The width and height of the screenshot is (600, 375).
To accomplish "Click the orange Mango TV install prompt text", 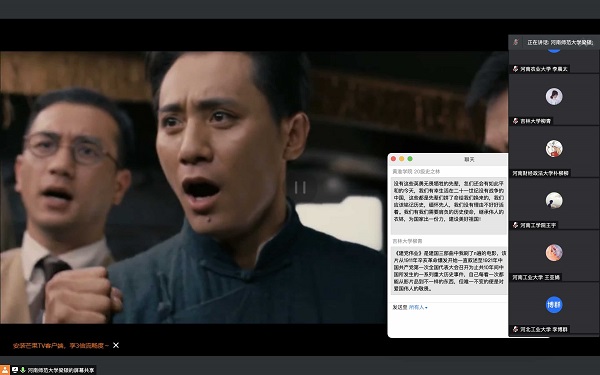I will point(61,346).
